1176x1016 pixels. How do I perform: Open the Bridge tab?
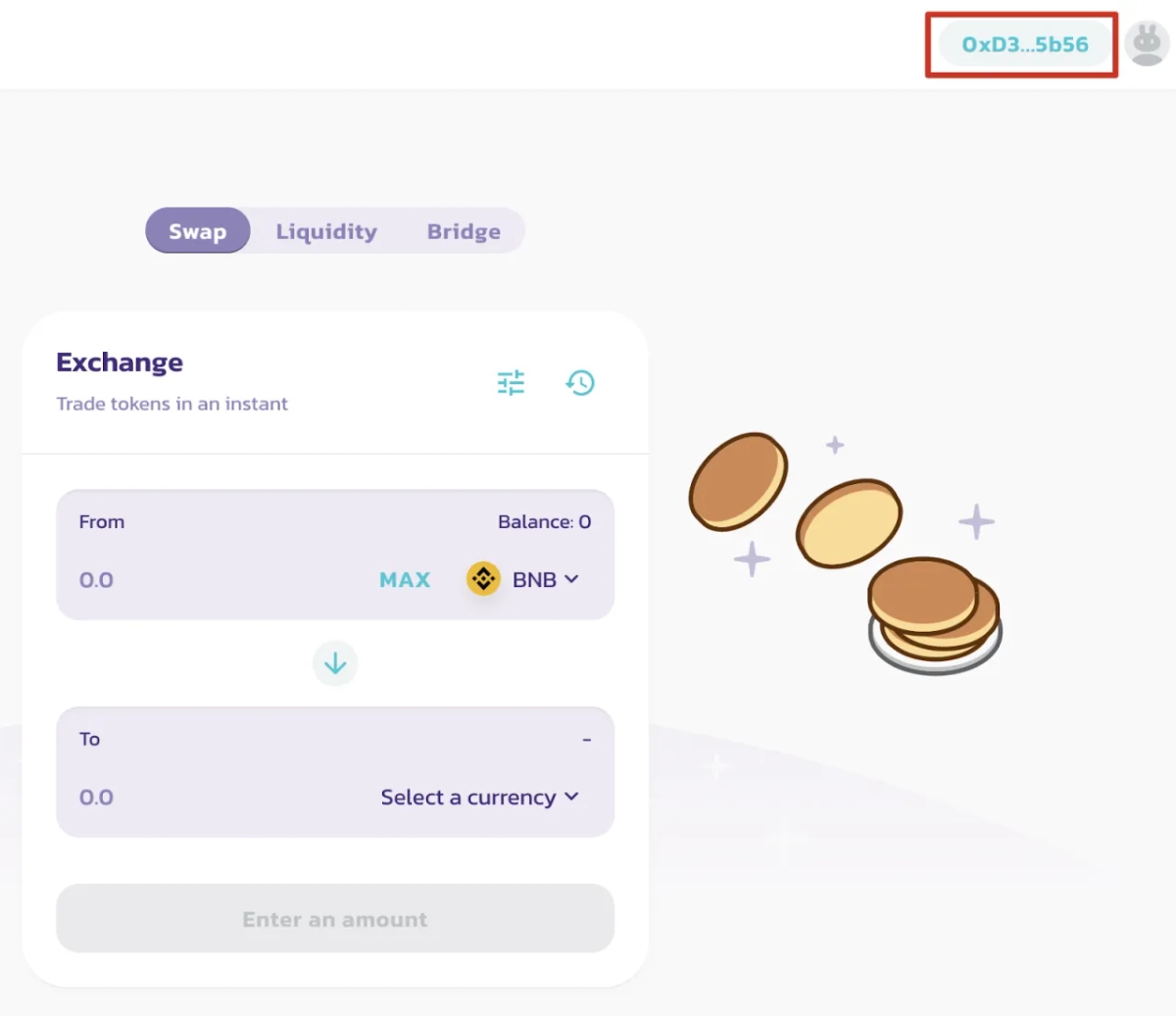click(464, 231)
